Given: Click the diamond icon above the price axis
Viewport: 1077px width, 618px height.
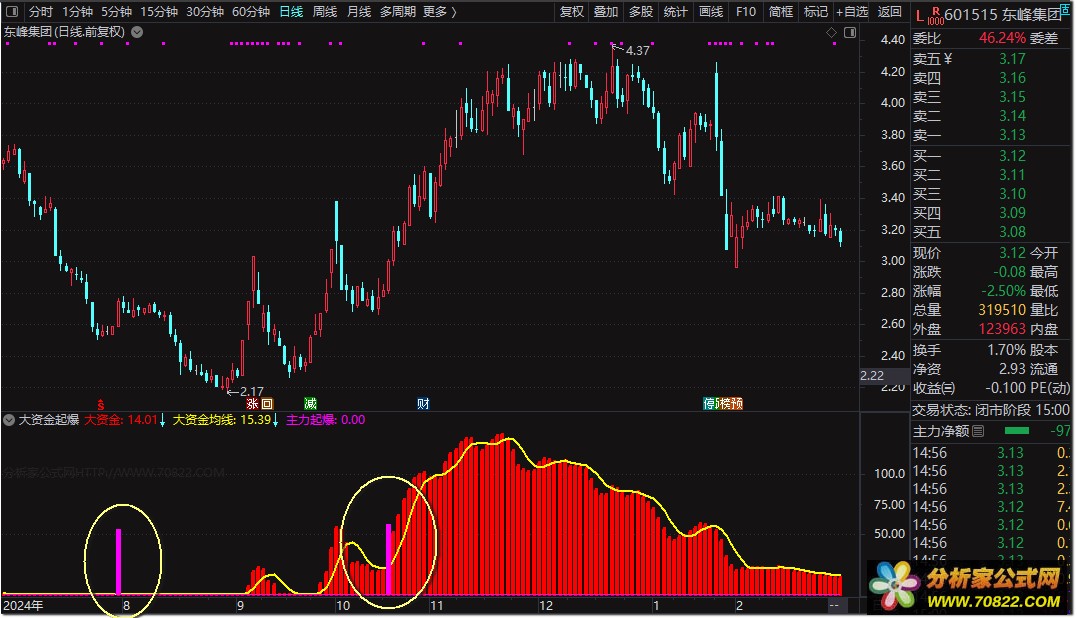Looking at the screenshot, I should 831,32.
